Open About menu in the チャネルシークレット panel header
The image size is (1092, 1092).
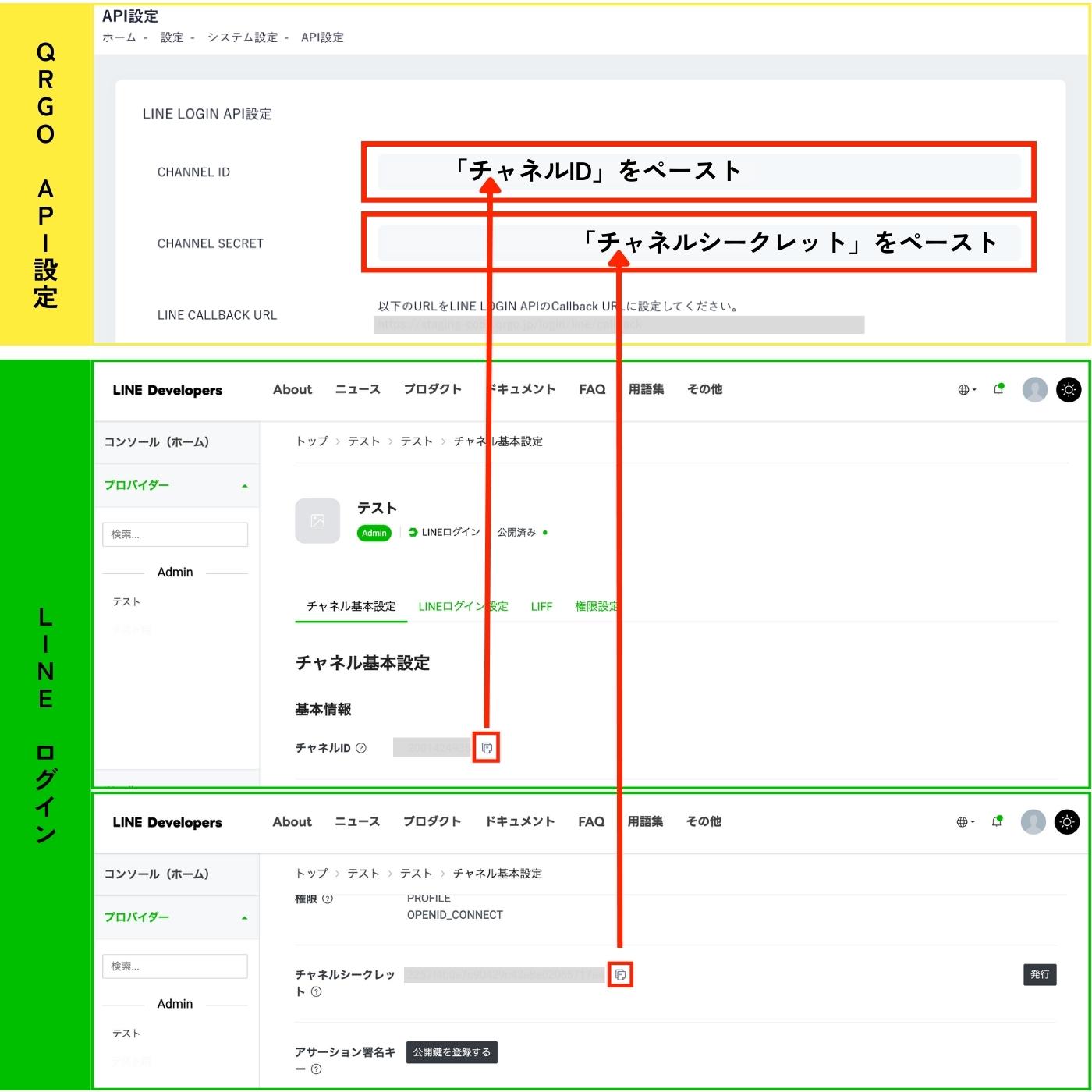click(x=292, y=821)
